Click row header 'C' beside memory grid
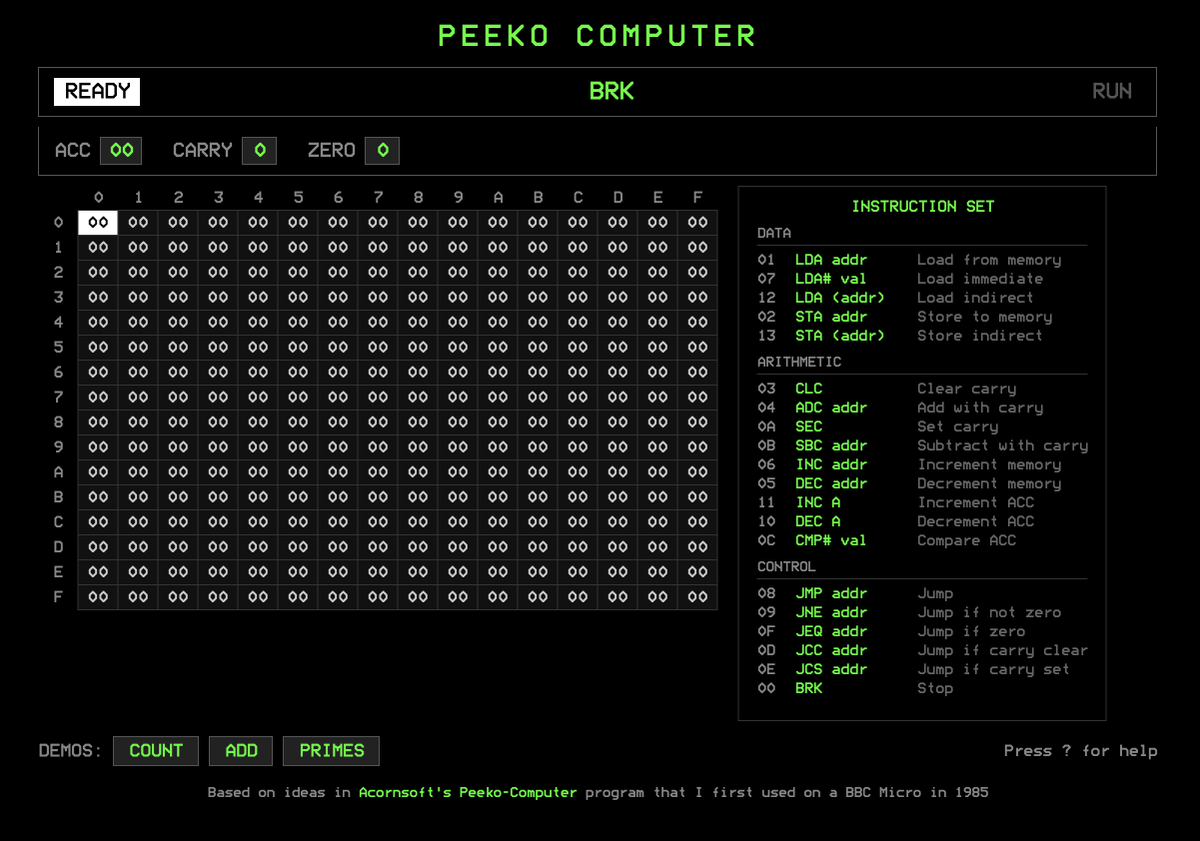This screenshot has width=1200, height=841. click(59, 522)
